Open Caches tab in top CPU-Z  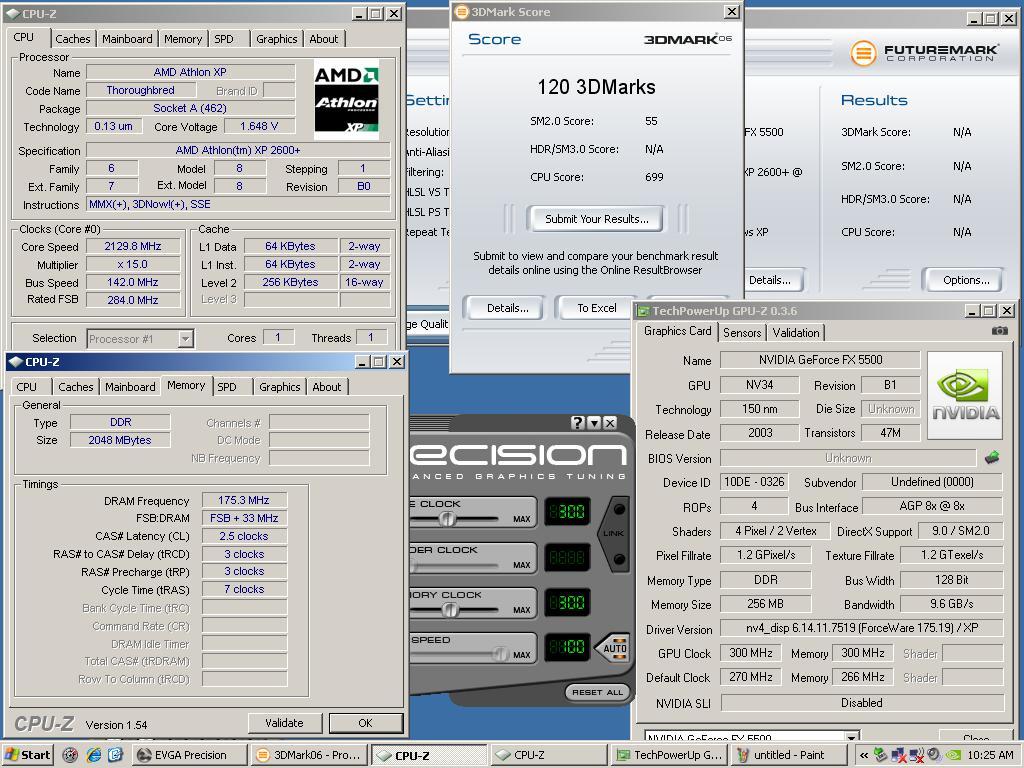pyautogui.click(x=72, y=39)
